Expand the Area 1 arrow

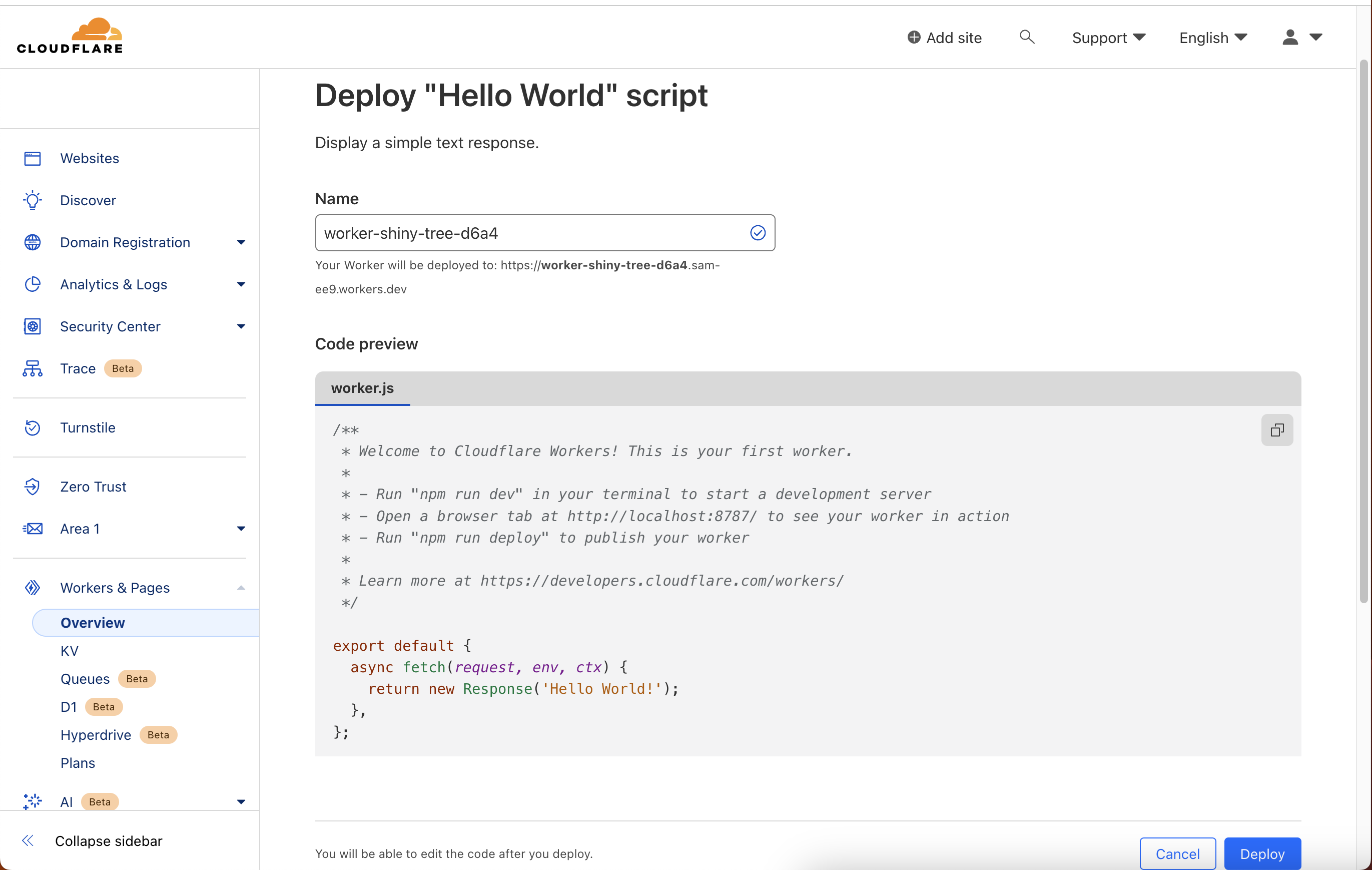(x=241, y=529)
